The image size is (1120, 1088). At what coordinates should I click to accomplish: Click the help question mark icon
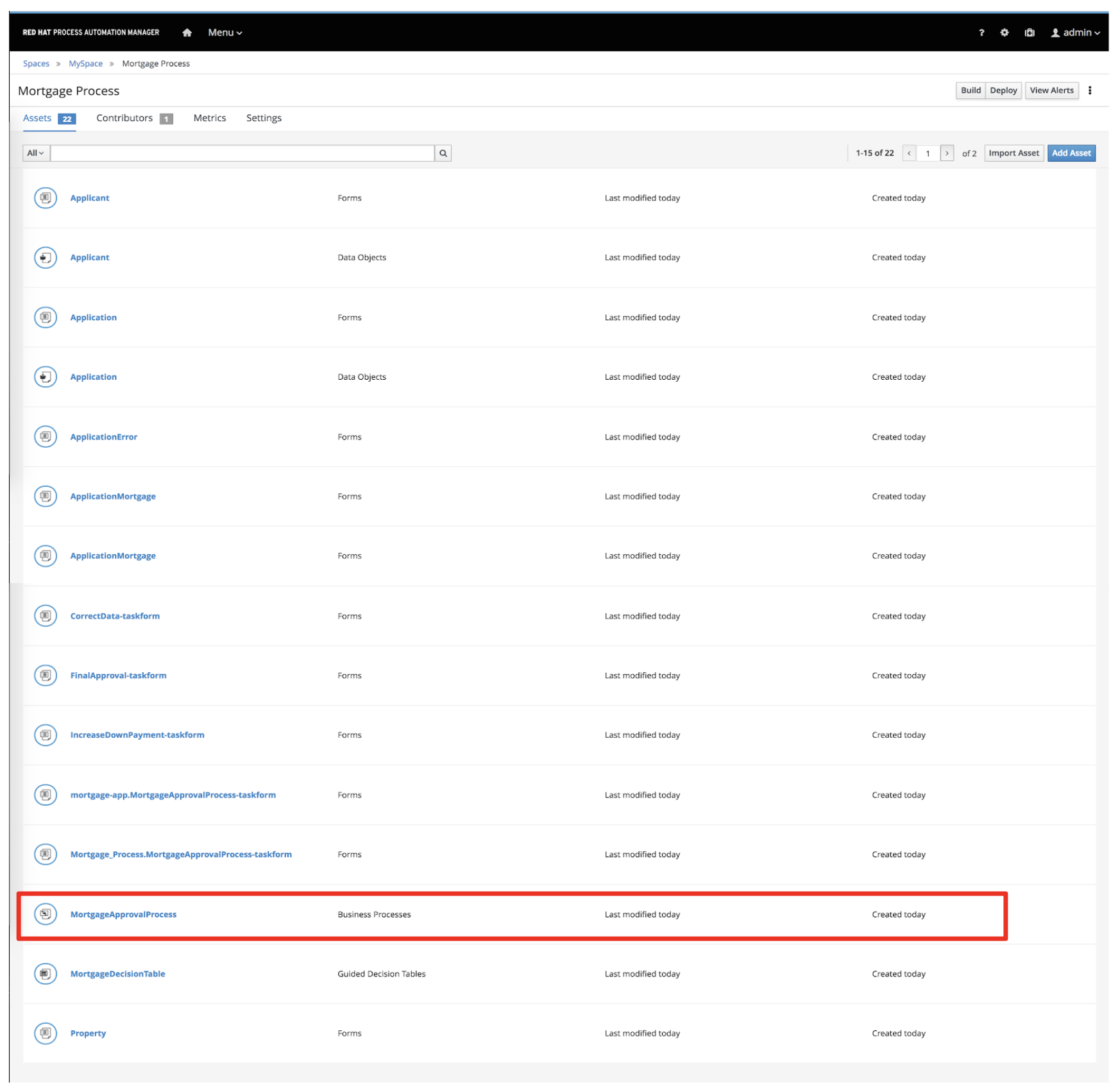click(x=981, y=32)
